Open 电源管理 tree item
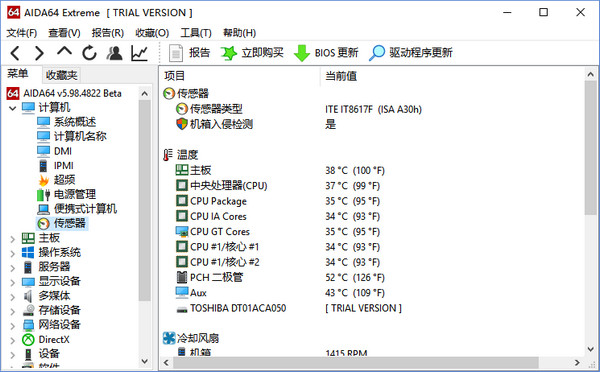This screenshot has height=372, width=600. pos(75,194)
